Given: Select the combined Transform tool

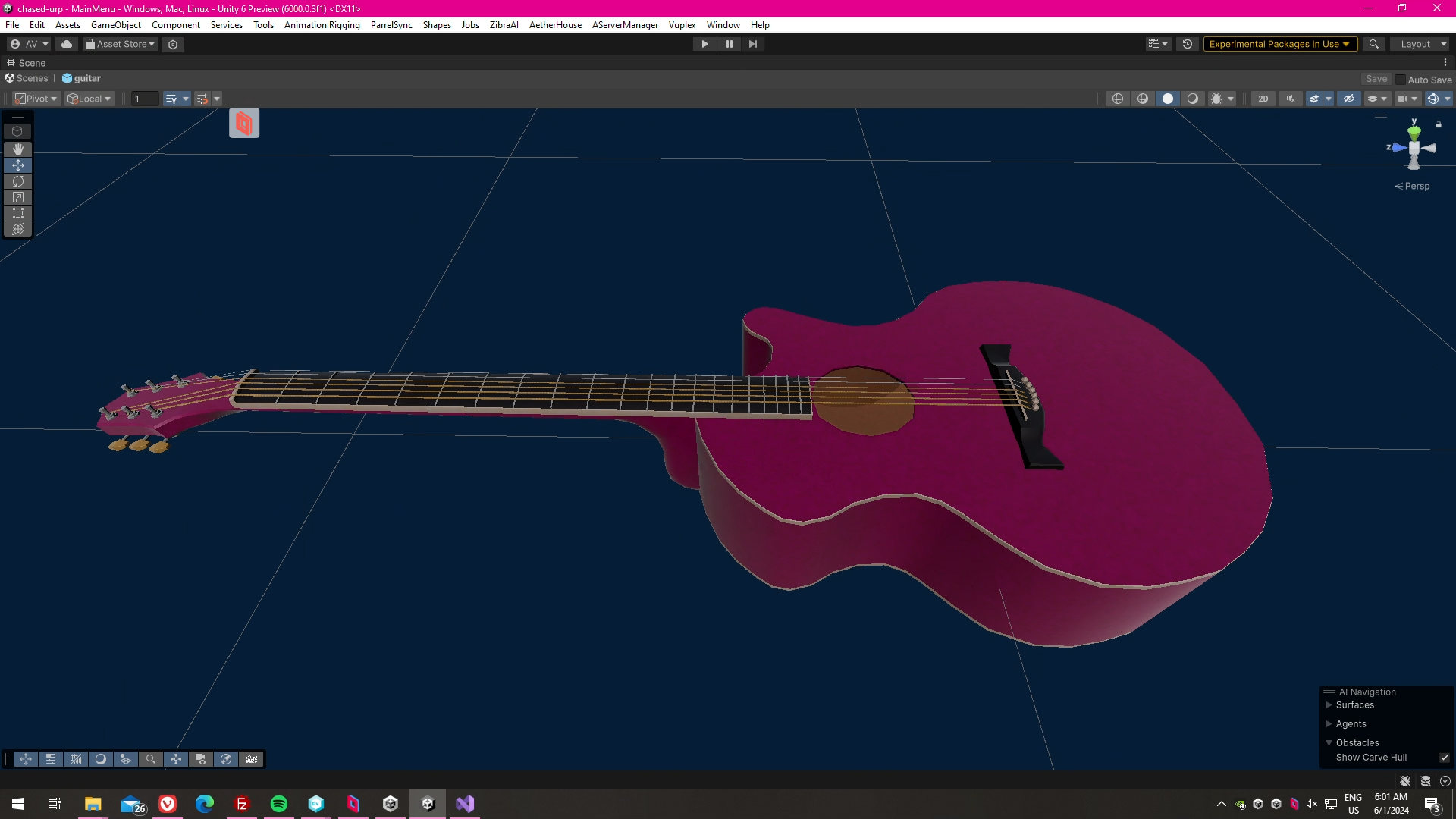Looking at the screenshot, I should coord(18,229).
